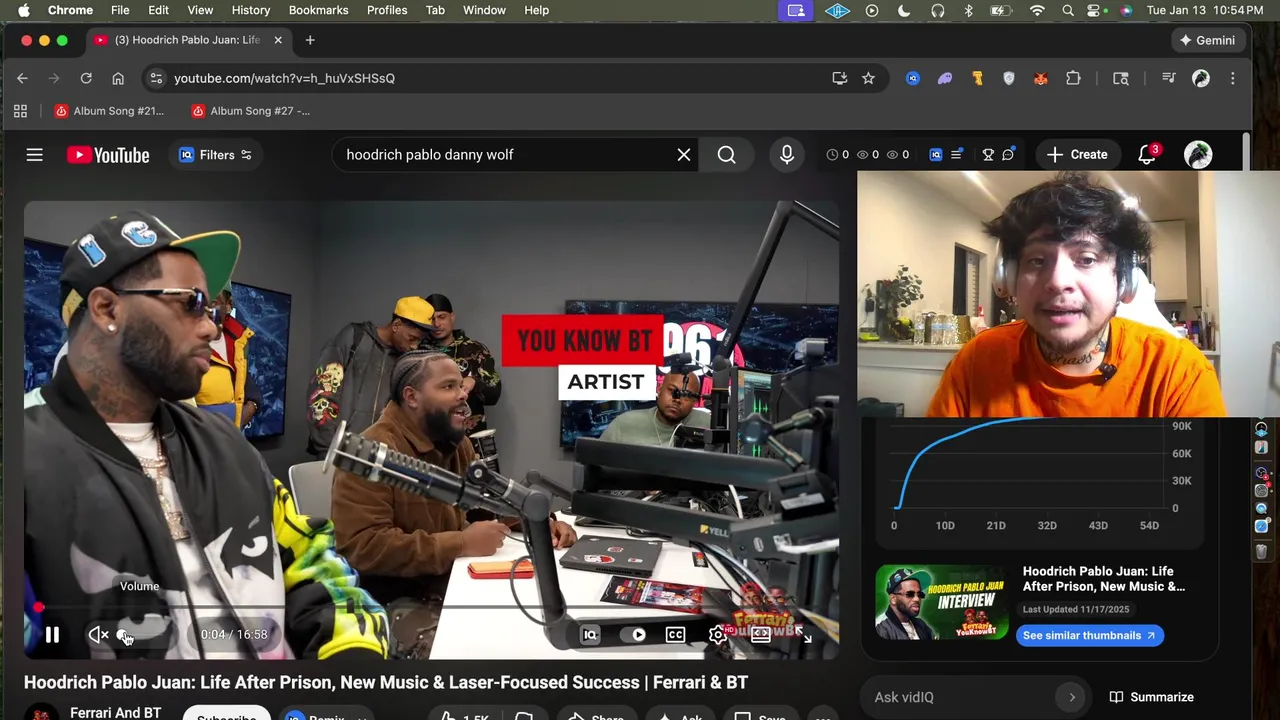Unmute the video with speaker icon
Screen dimensions: 1280x720
pyautogui.click(x=98, y=635)
